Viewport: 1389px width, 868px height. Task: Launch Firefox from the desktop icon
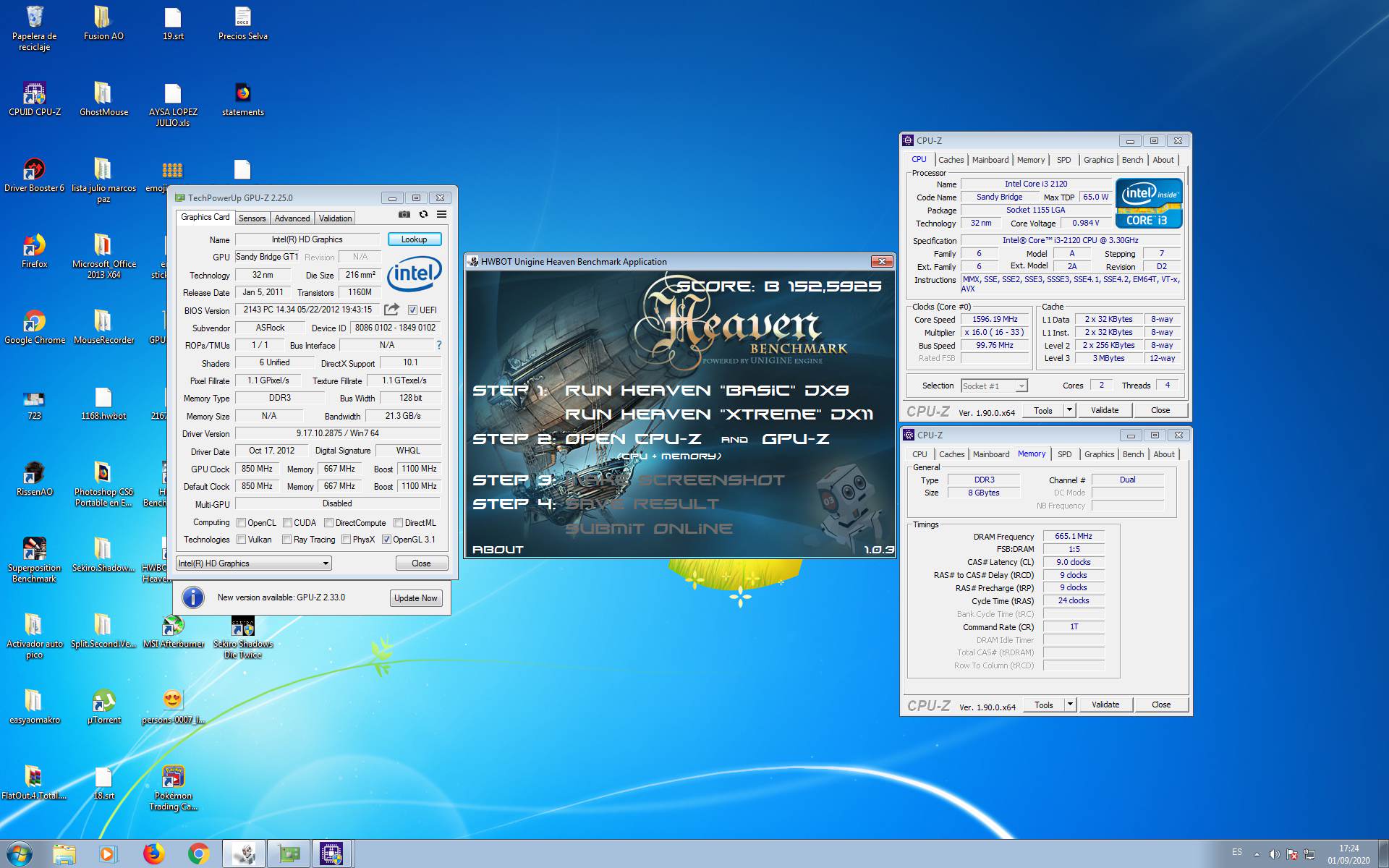click(x=34, y=250)
